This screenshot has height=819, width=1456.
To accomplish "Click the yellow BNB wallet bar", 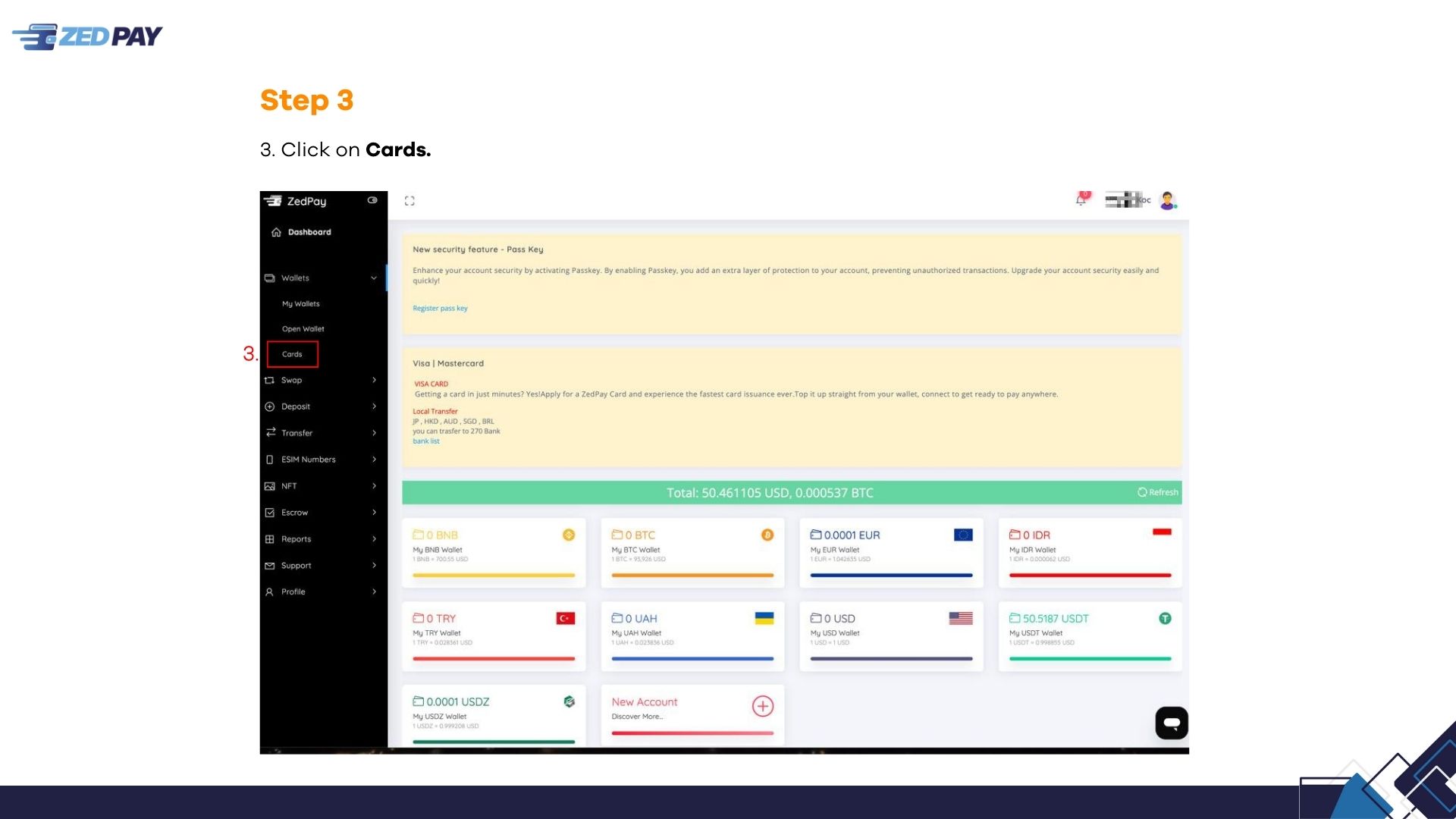I will coord(494,576).
